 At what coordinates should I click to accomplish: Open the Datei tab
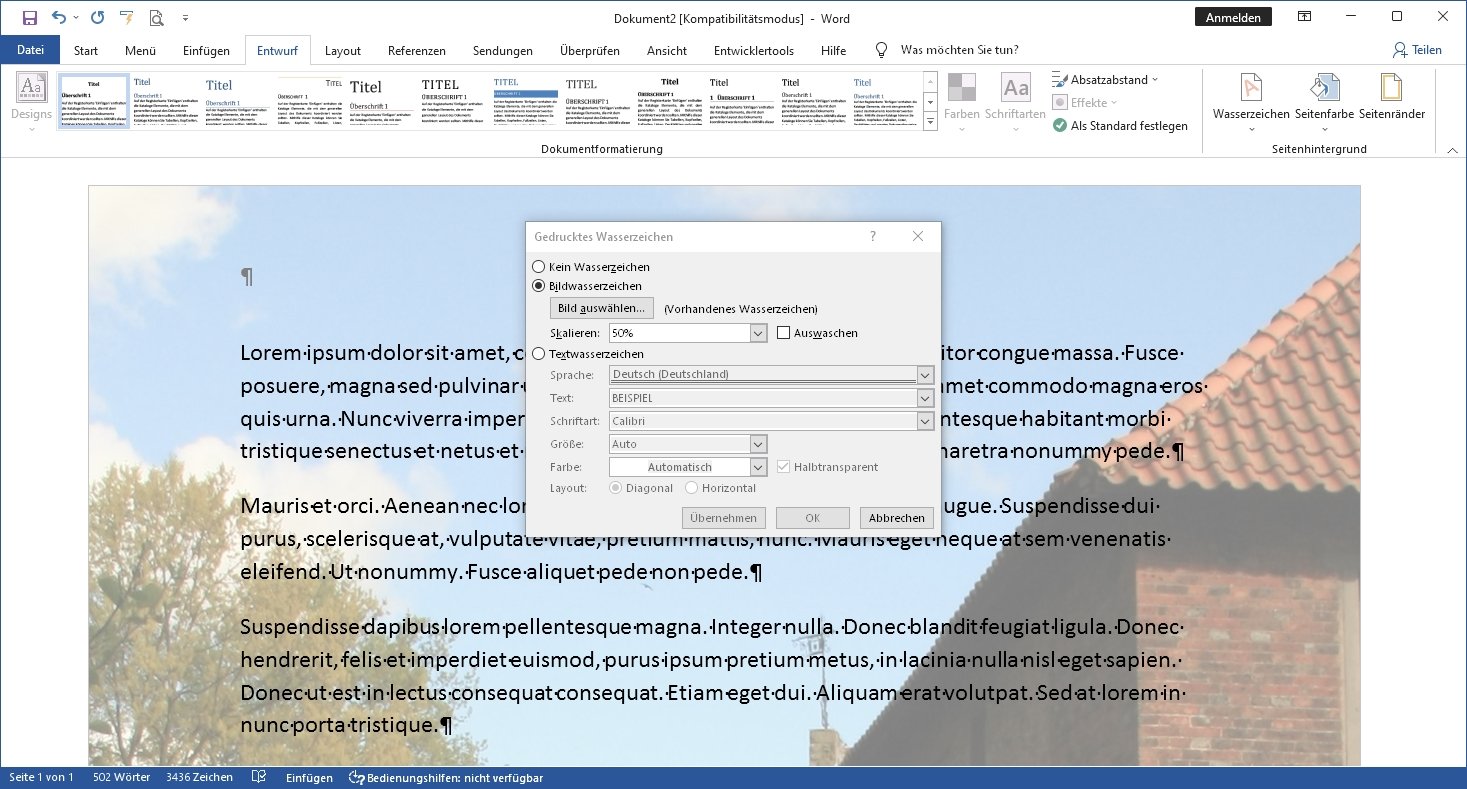(x=31, y=51)
